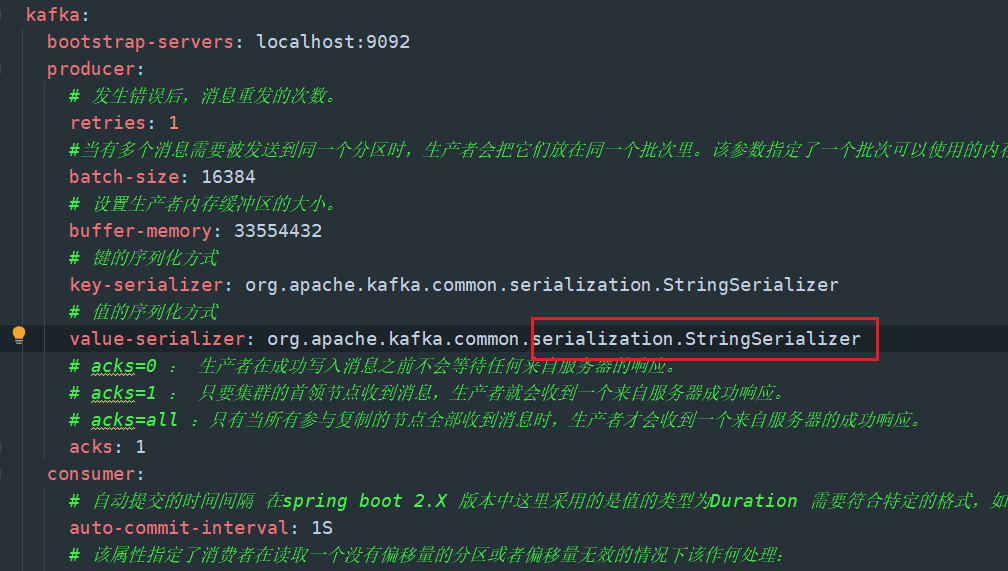Viewport: 1008px width, 571px height.
Task: Click the red-boxed serialization.StringSerializer text
Action: pos(696,339)
